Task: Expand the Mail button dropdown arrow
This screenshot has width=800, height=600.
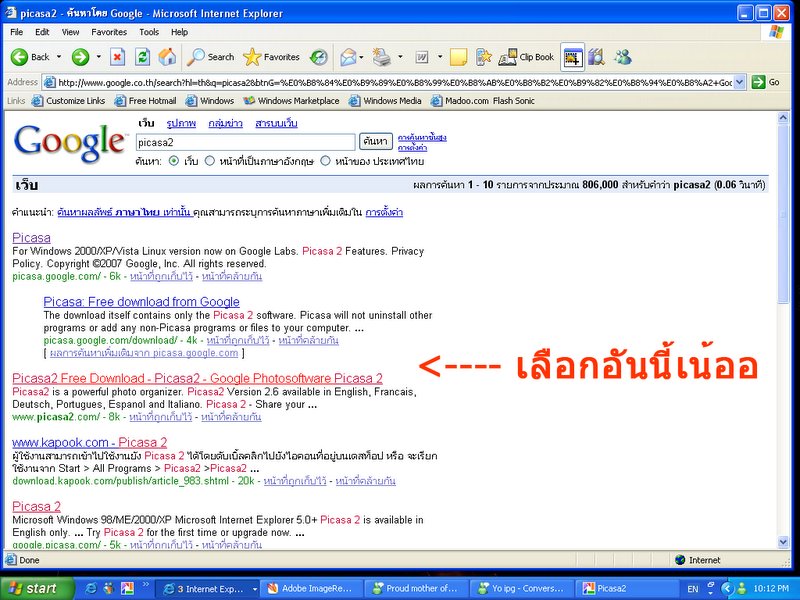Action: click(x=361, y=57)
